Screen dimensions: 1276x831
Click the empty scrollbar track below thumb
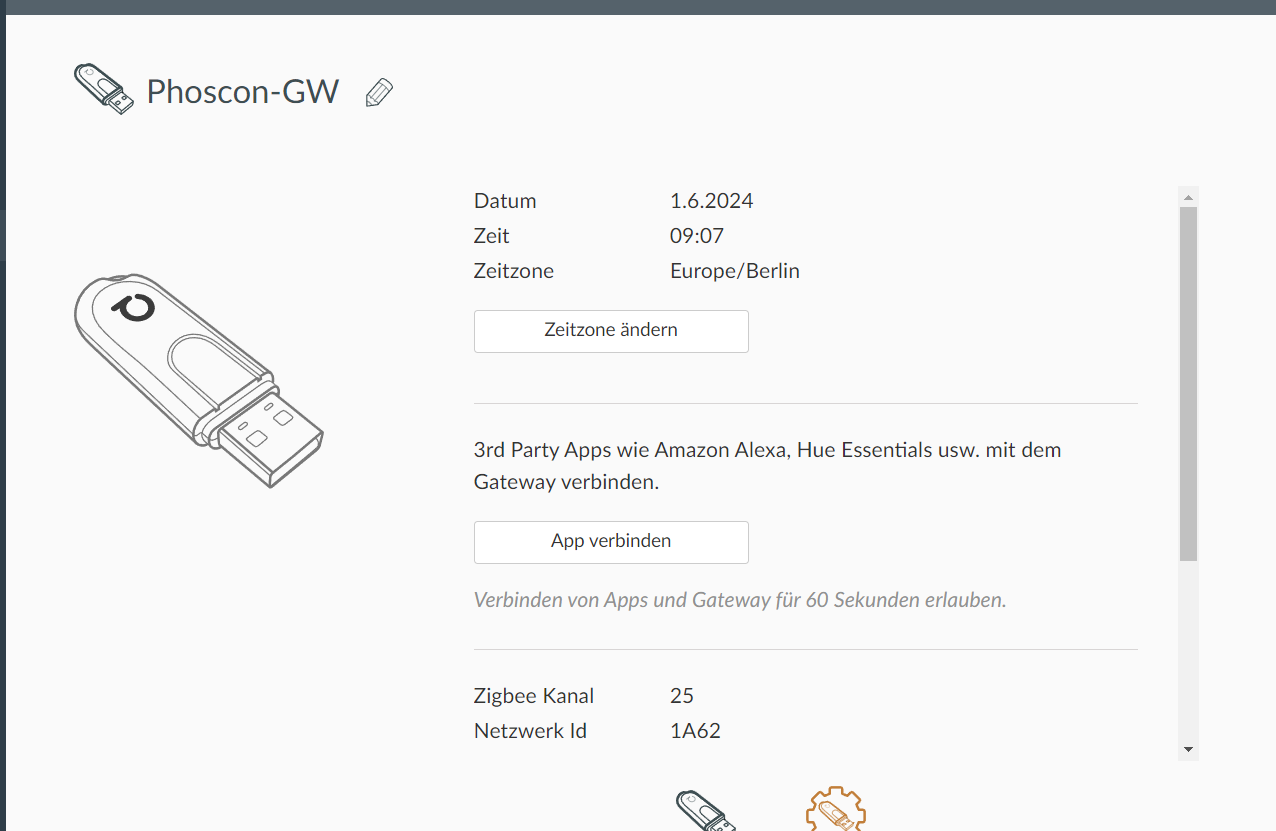pos(1188,650)
